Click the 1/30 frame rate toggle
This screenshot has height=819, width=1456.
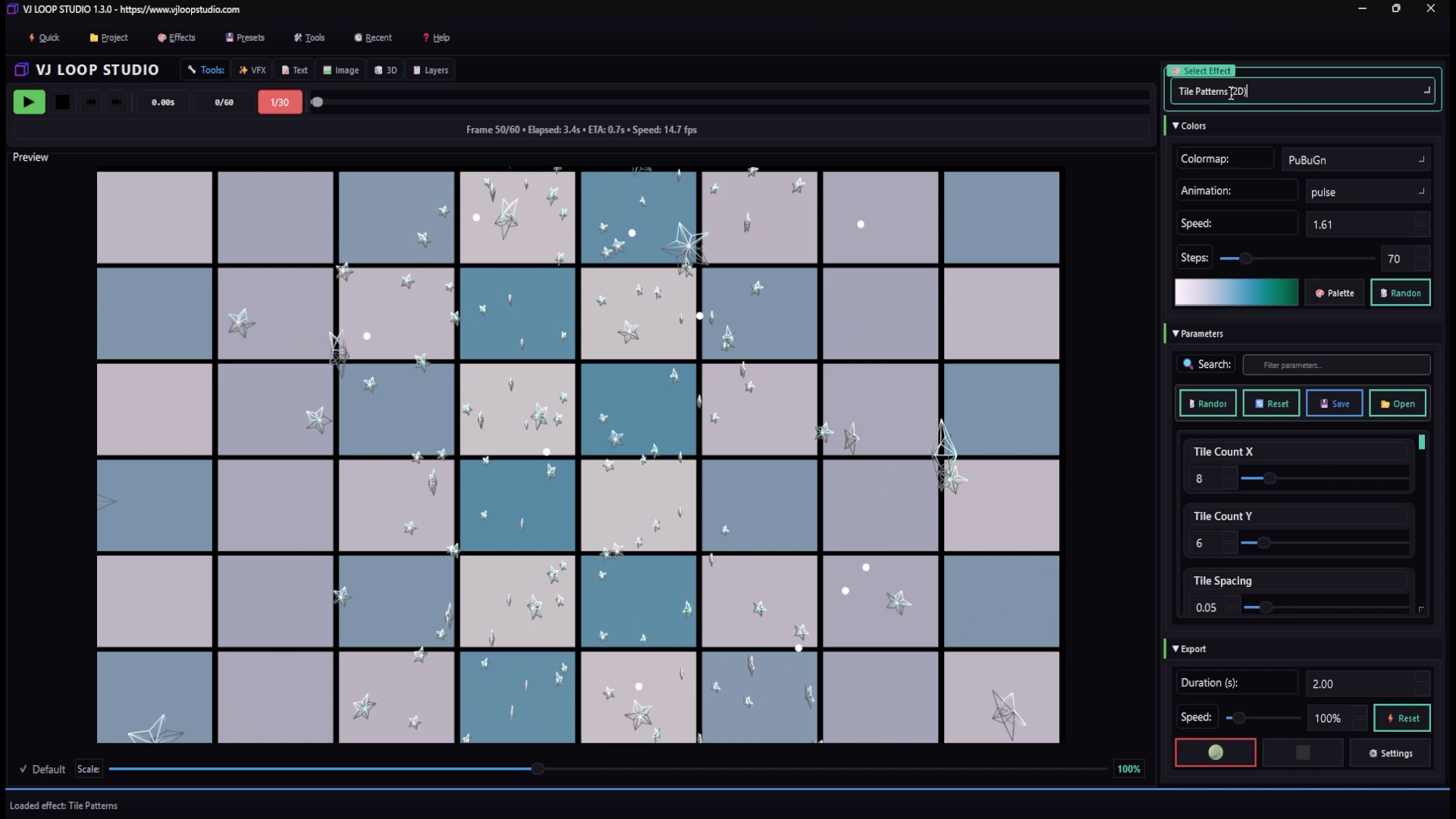tap(279, 102)
